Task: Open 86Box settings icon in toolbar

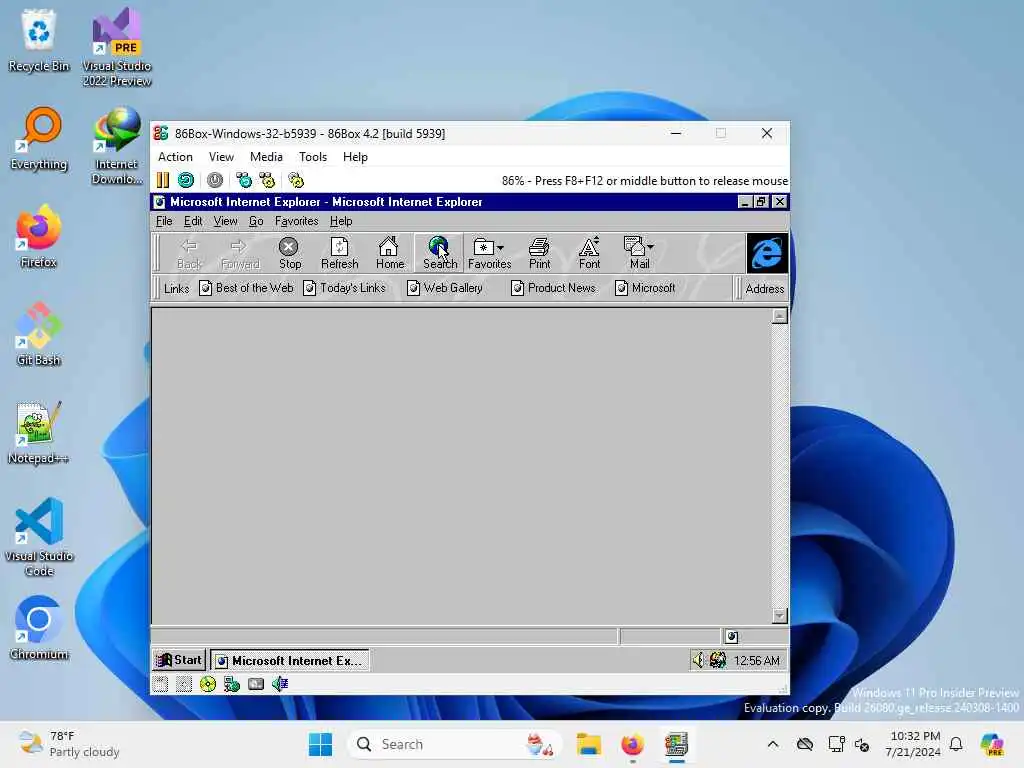Action: pos(296,180)
